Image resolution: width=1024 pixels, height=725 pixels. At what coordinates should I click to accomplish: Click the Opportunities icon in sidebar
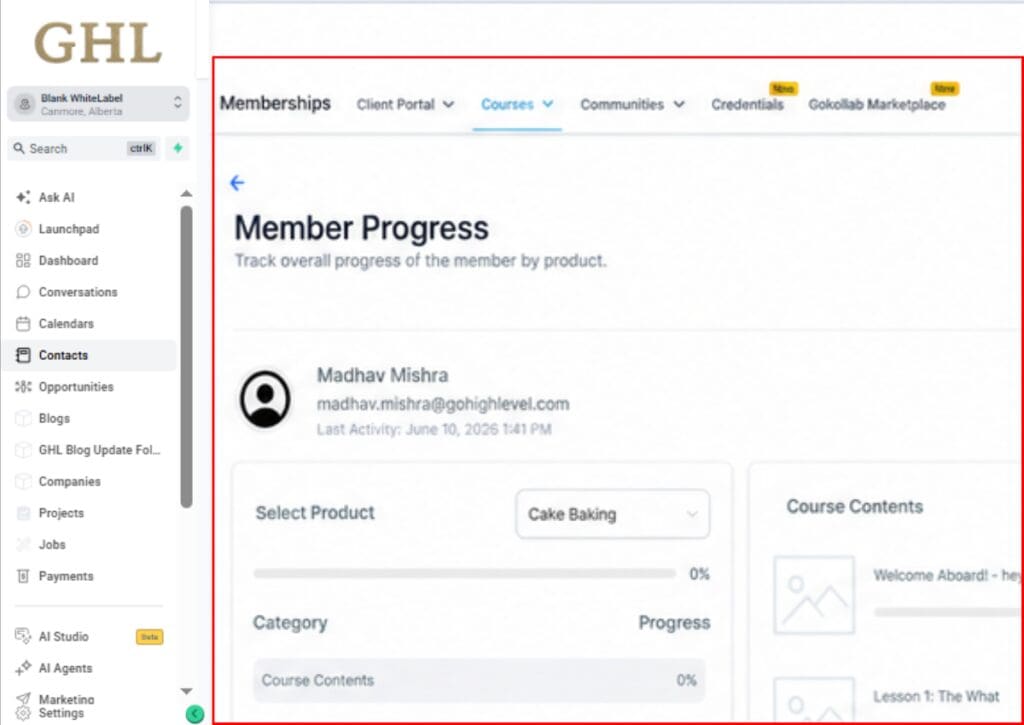[x=23, y=387]
